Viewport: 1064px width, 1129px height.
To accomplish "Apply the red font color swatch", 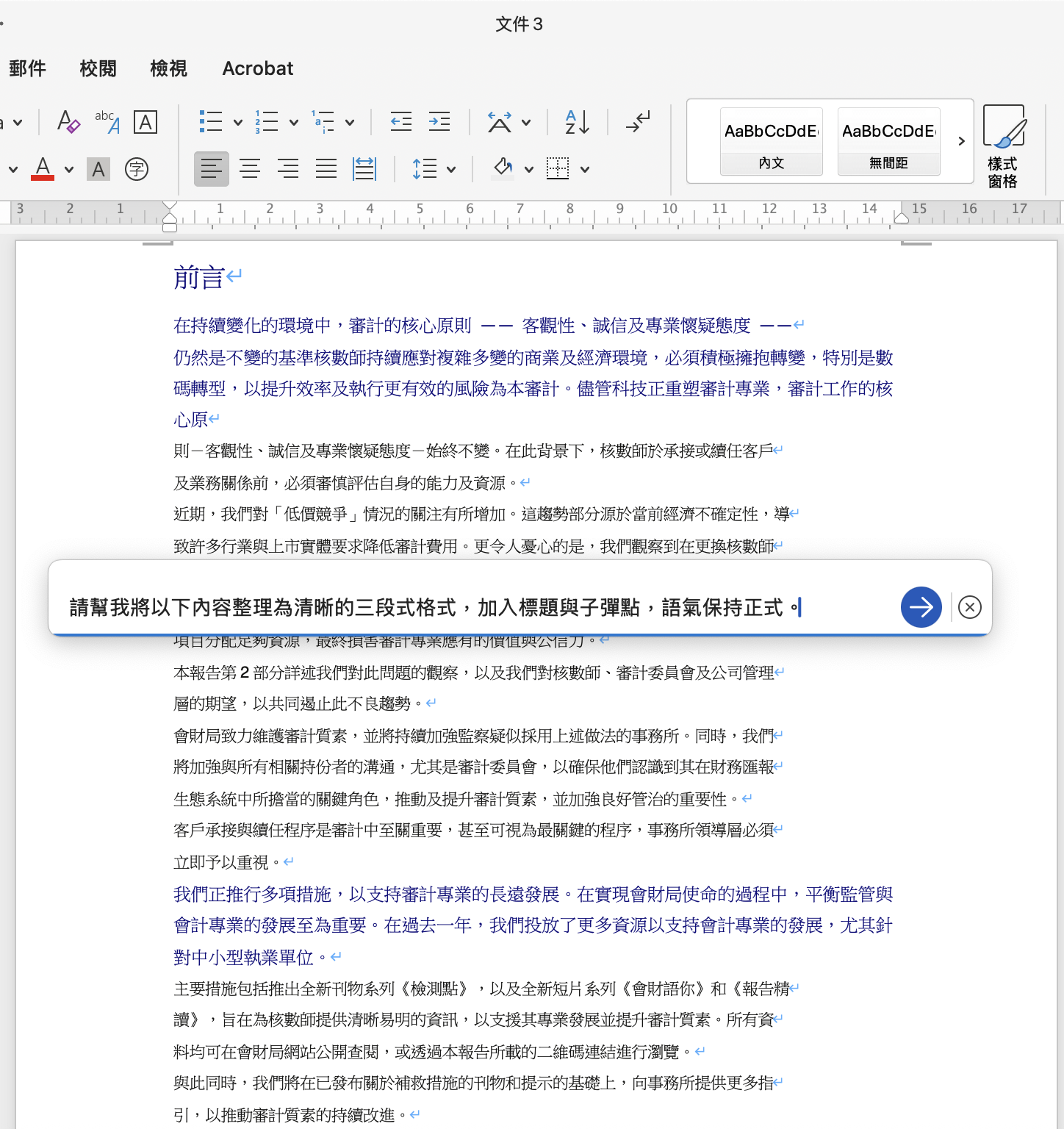I will coord(43,169).
